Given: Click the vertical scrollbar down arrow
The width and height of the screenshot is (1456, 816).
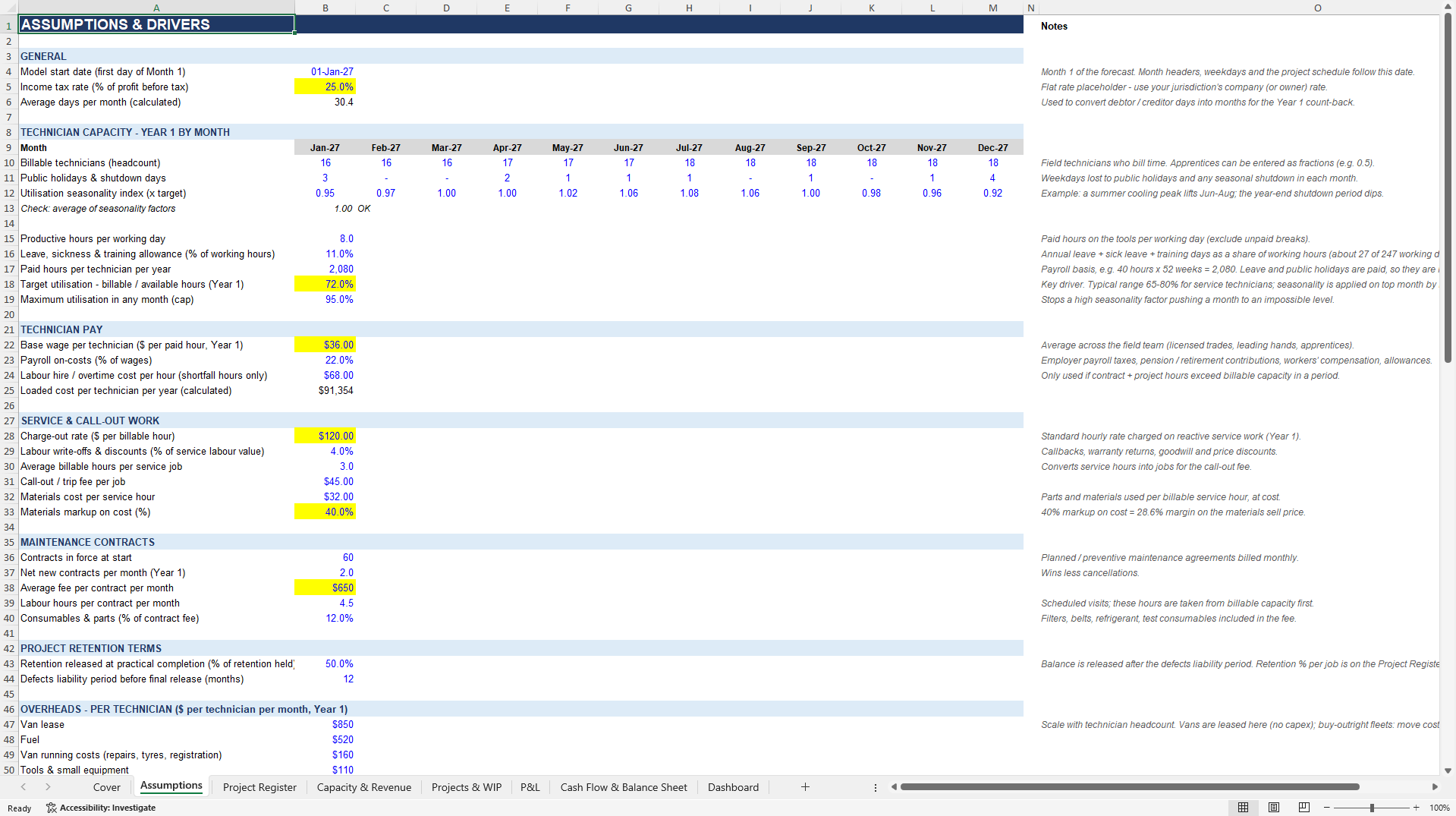Looking at the screenshot, I should [1448, 770].
